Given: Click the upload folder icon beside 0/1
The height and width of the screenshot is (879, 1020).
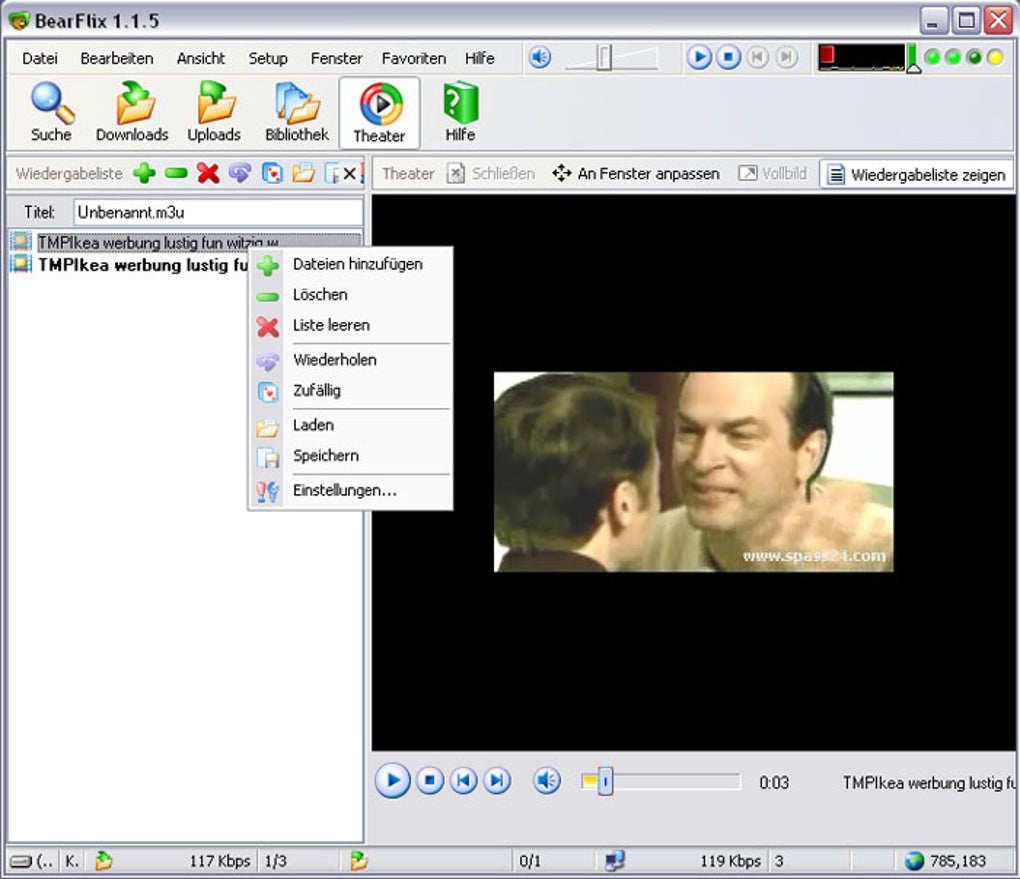Looking at the screenshot, I should coord(358,861).
